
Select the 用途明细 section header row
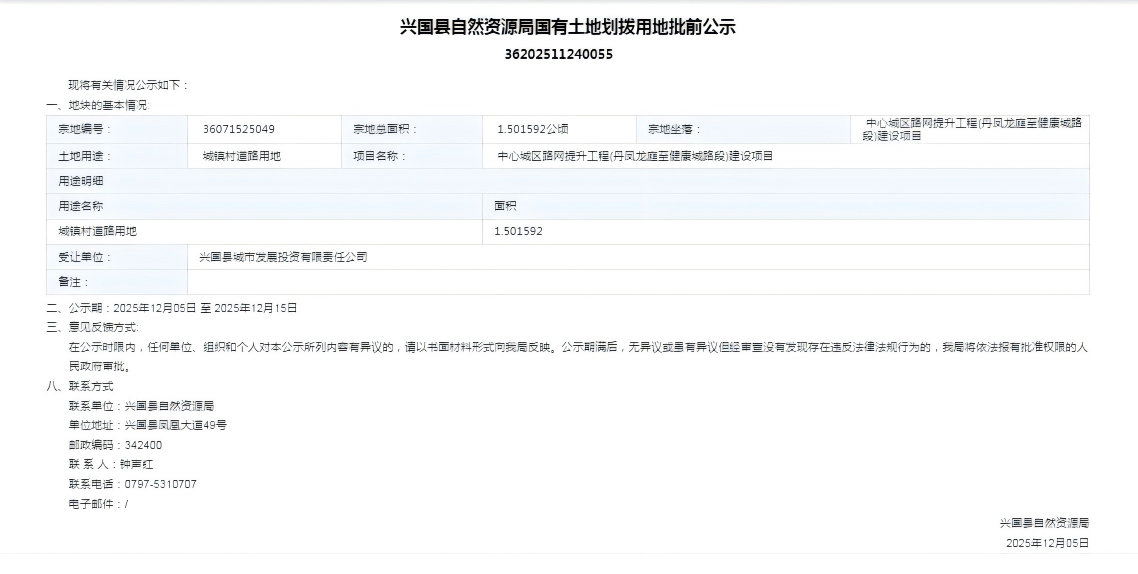pyautogui.click(x=567, y=181)
